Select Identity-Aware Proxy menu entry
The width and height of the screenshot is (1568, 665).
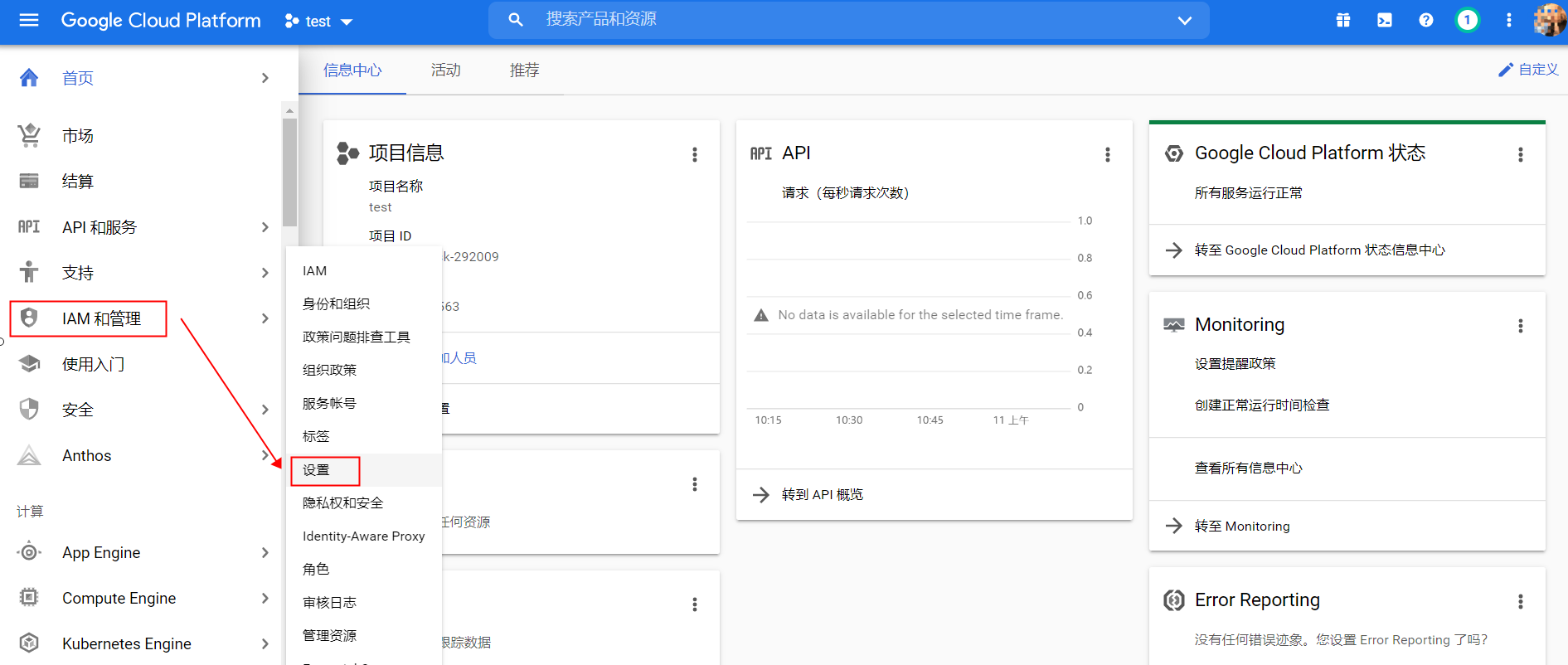point(364,536)
